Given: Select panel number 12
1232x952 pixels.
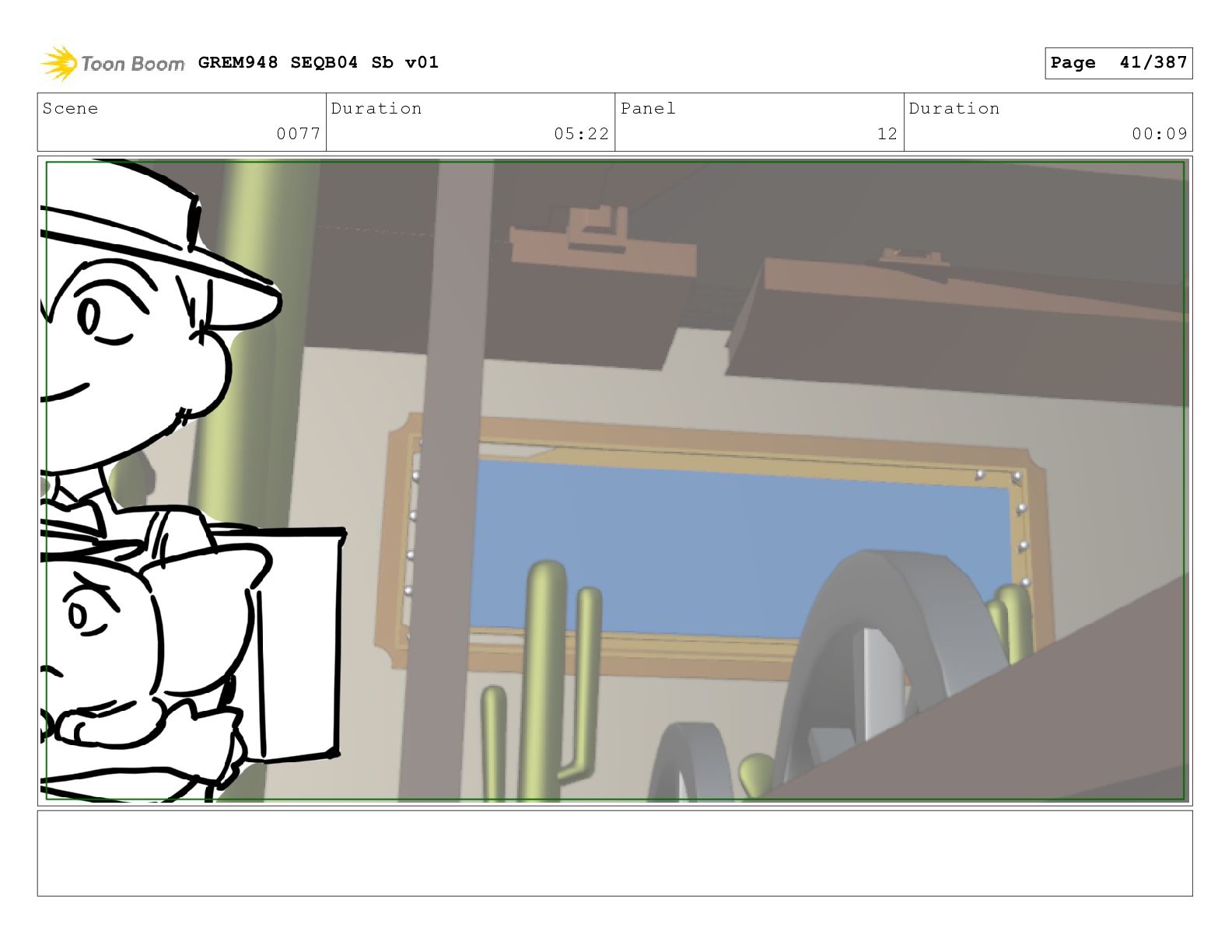Looking at the screenshot, I should 887,134.
